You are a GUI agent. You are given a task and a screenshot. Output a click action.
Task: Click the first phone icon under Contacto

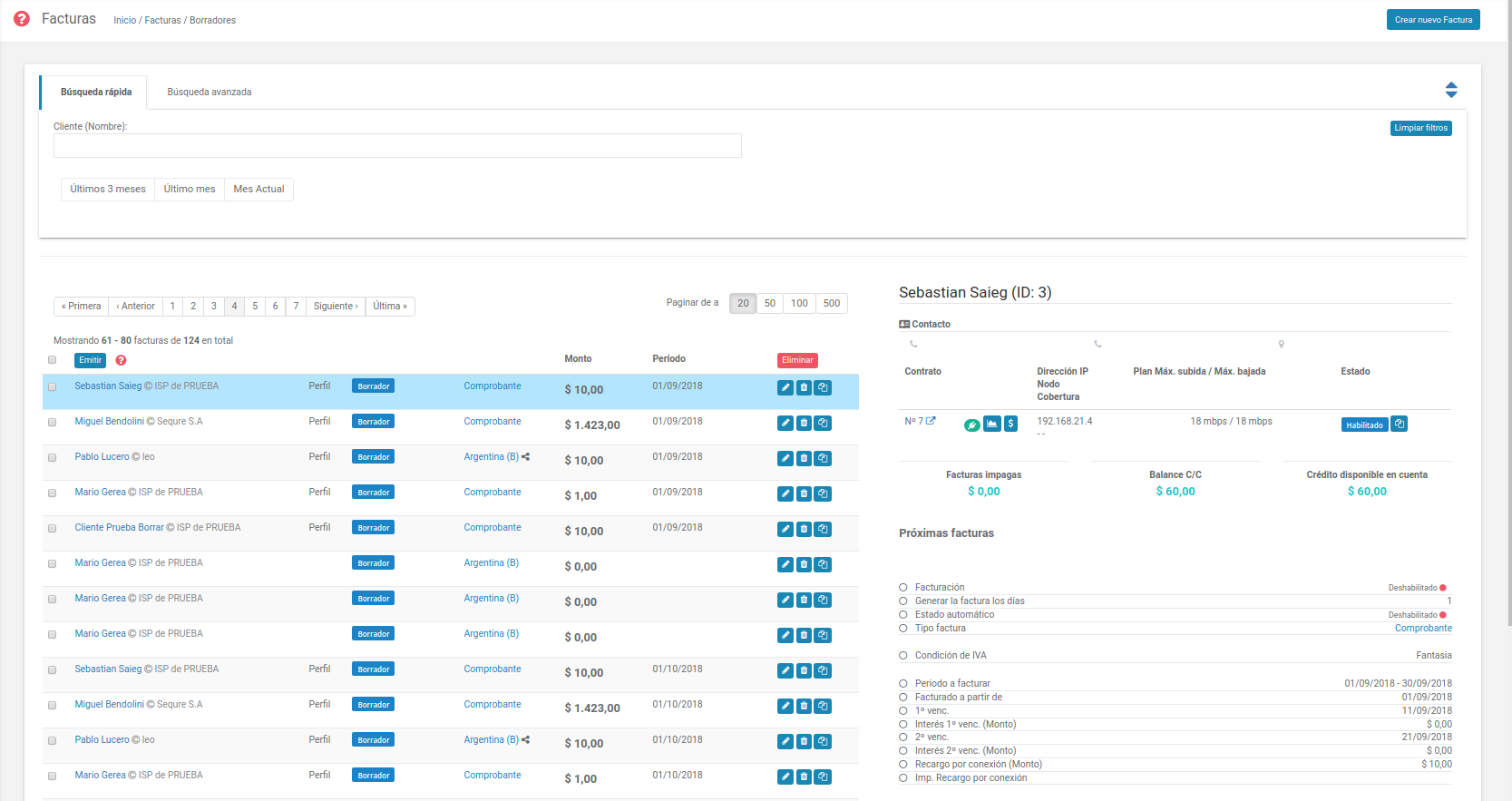(x=914, y=344)
